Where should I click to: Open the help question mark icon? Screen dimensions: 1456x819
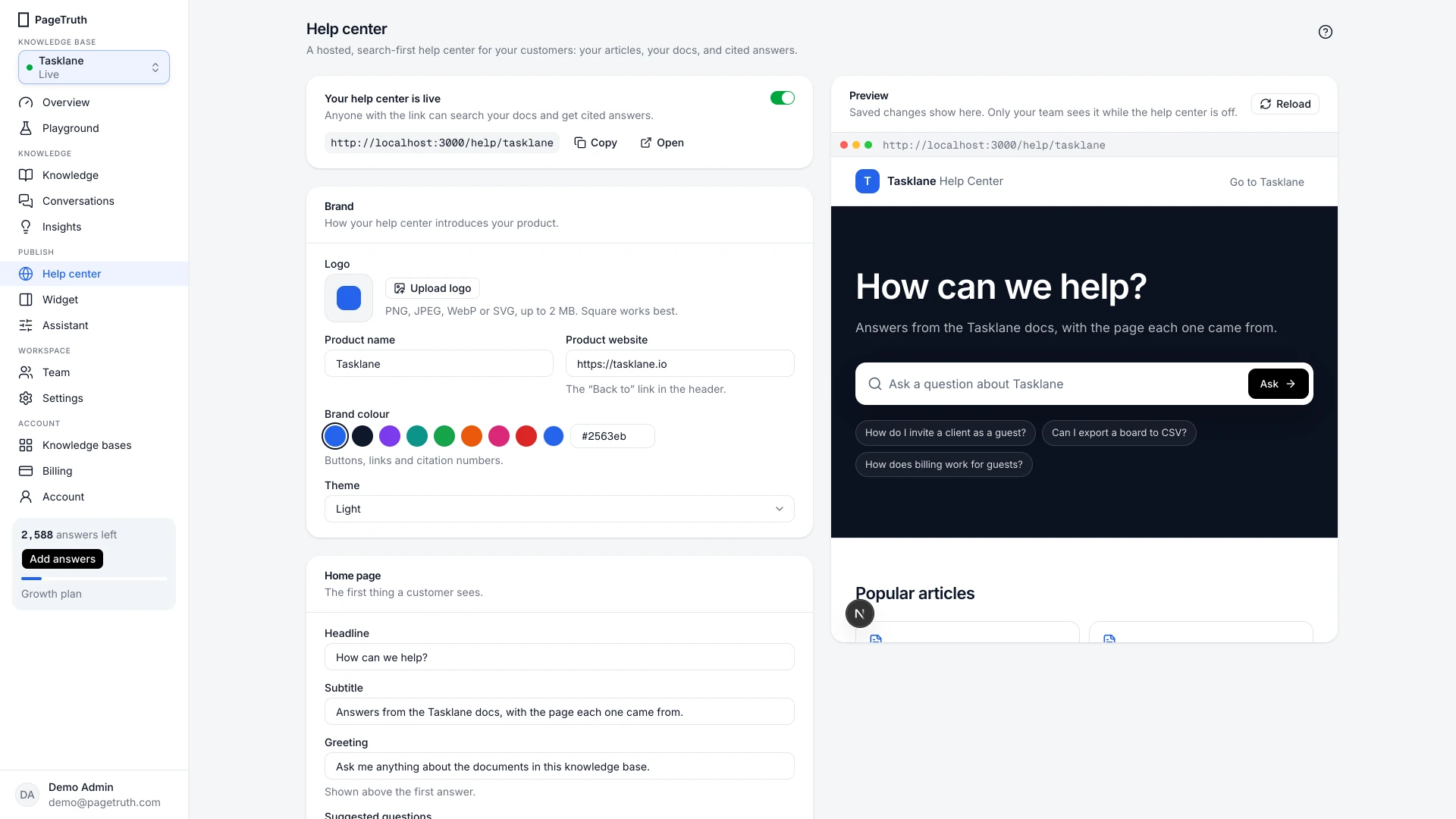tap(1325, 32)
